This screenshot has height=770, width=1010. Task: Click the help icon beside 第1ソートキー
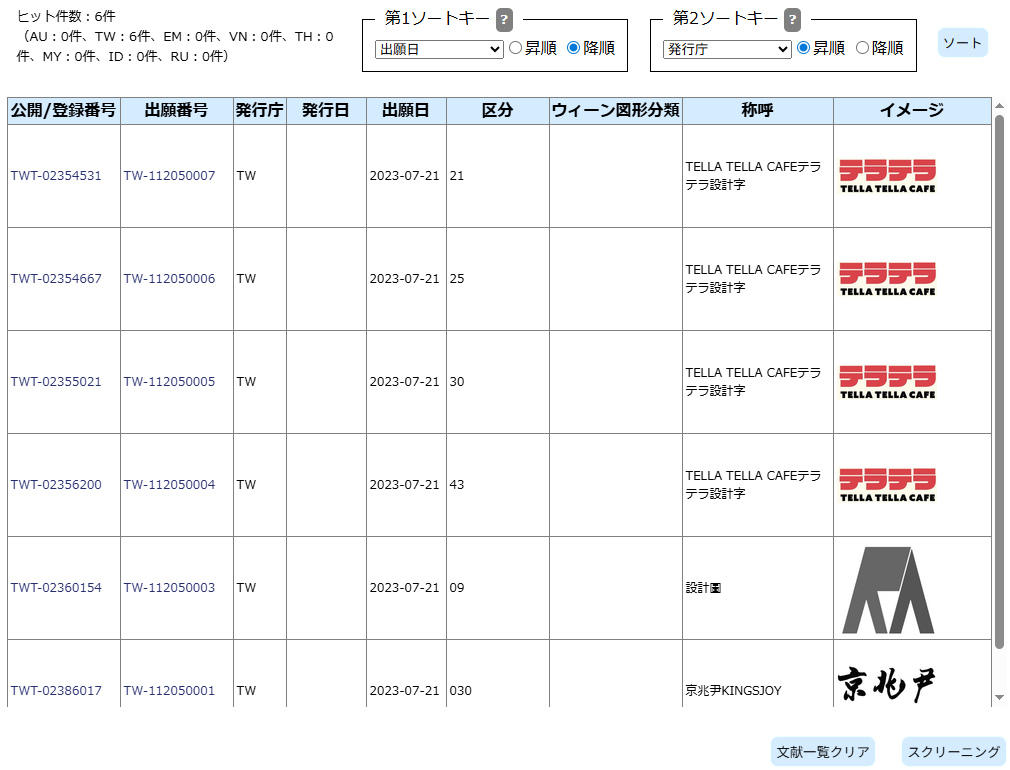[x=505, y=20]
